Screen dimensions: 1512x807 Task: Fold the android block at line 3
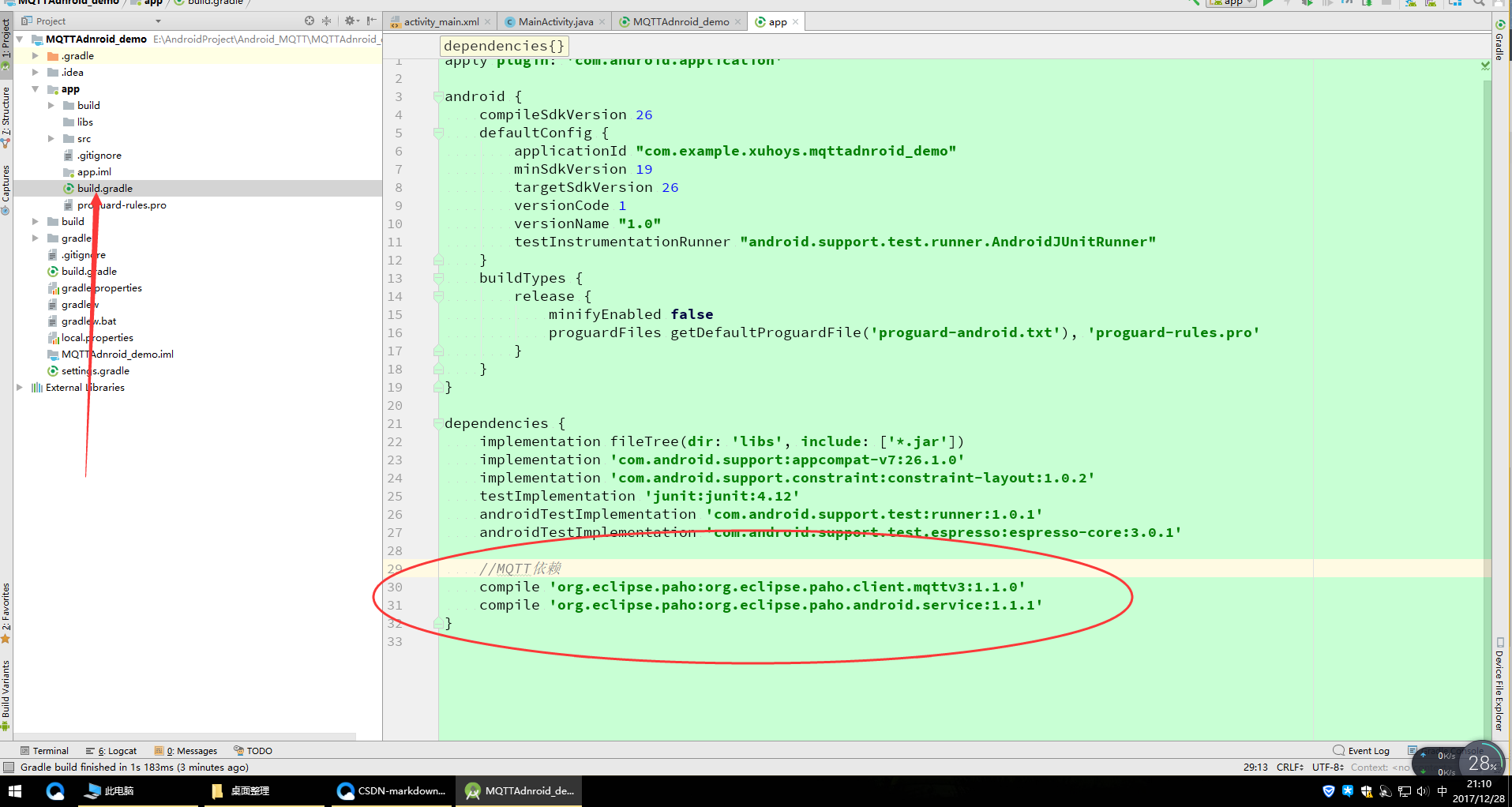(438, 96)
